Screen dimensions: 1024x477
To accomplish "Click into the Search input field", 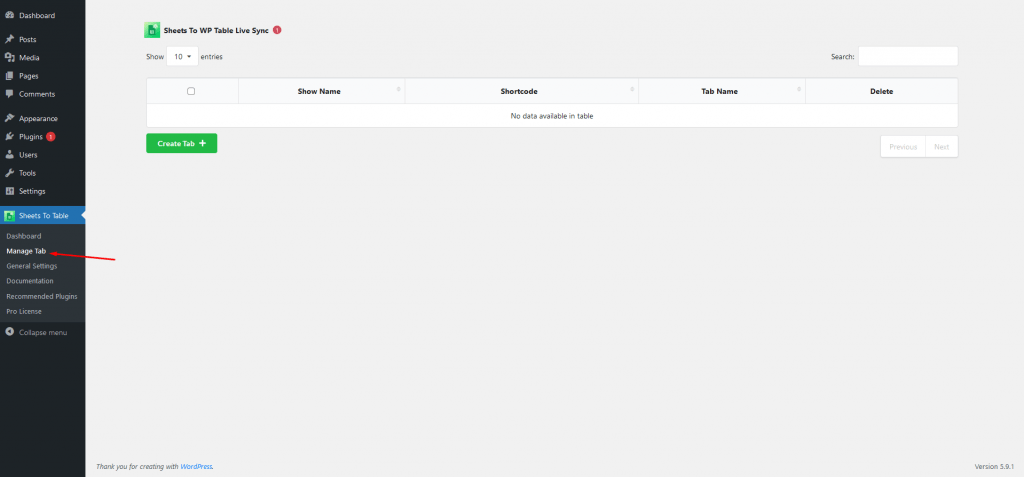I will tap(908, 56).
